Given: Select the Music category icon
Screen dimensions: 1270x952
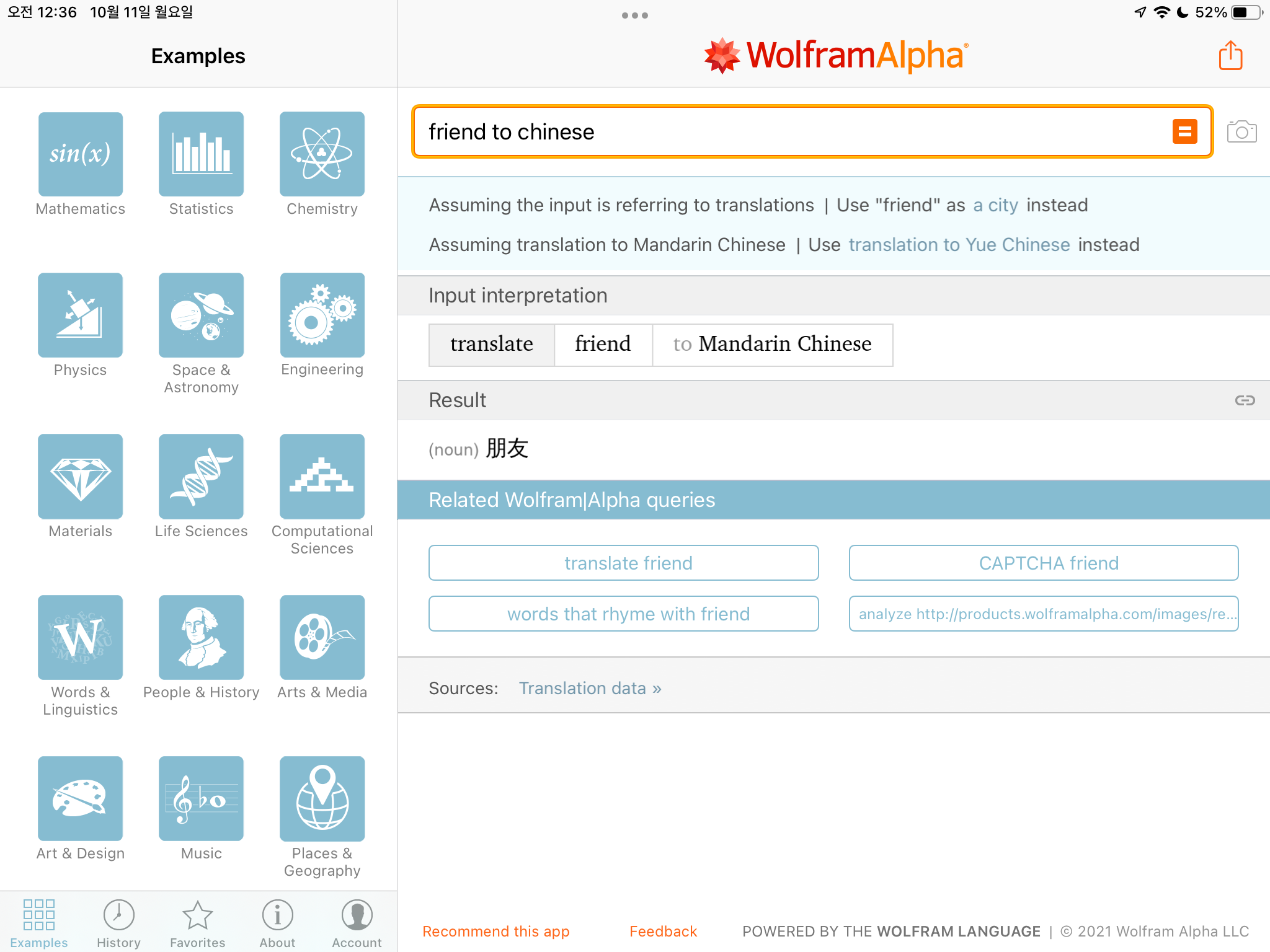Looking at the screenshot, I should point(201,799).
